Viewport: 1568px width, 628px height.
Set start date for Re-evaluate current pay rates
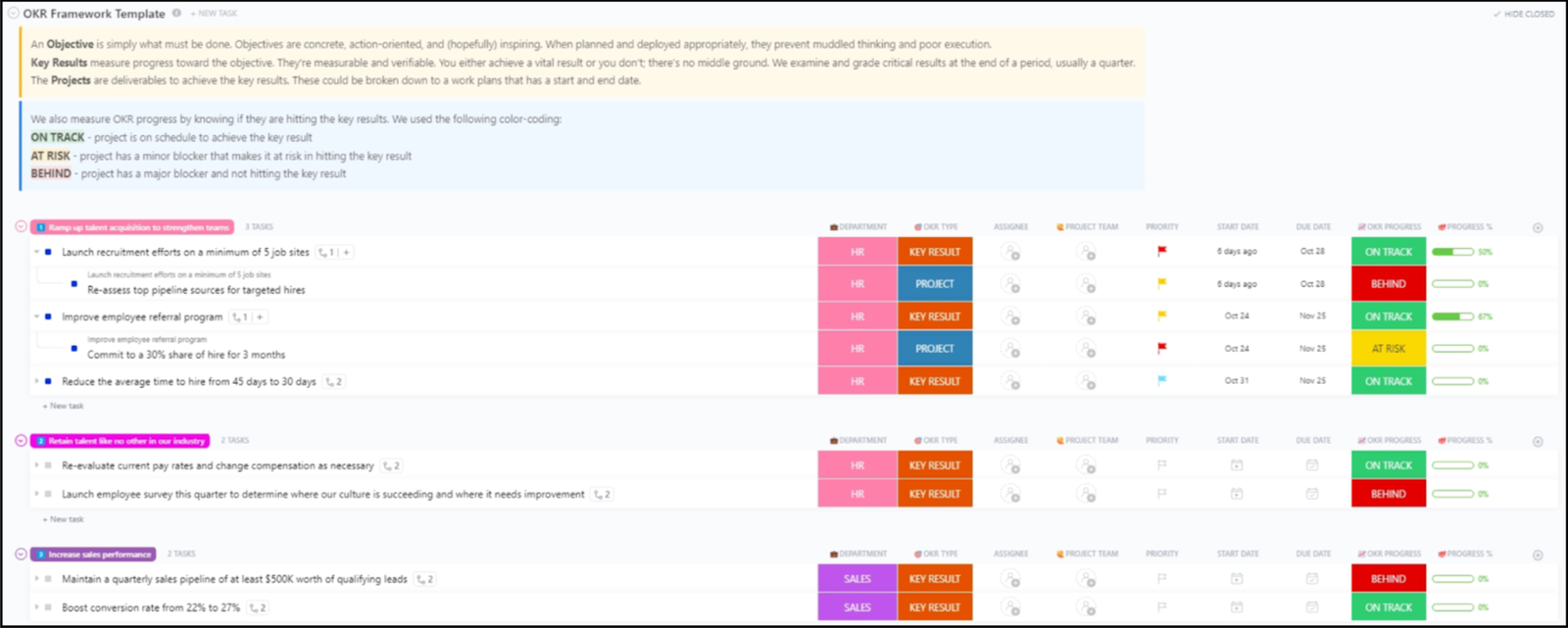pyautogui.click(x=1237, y=465)
